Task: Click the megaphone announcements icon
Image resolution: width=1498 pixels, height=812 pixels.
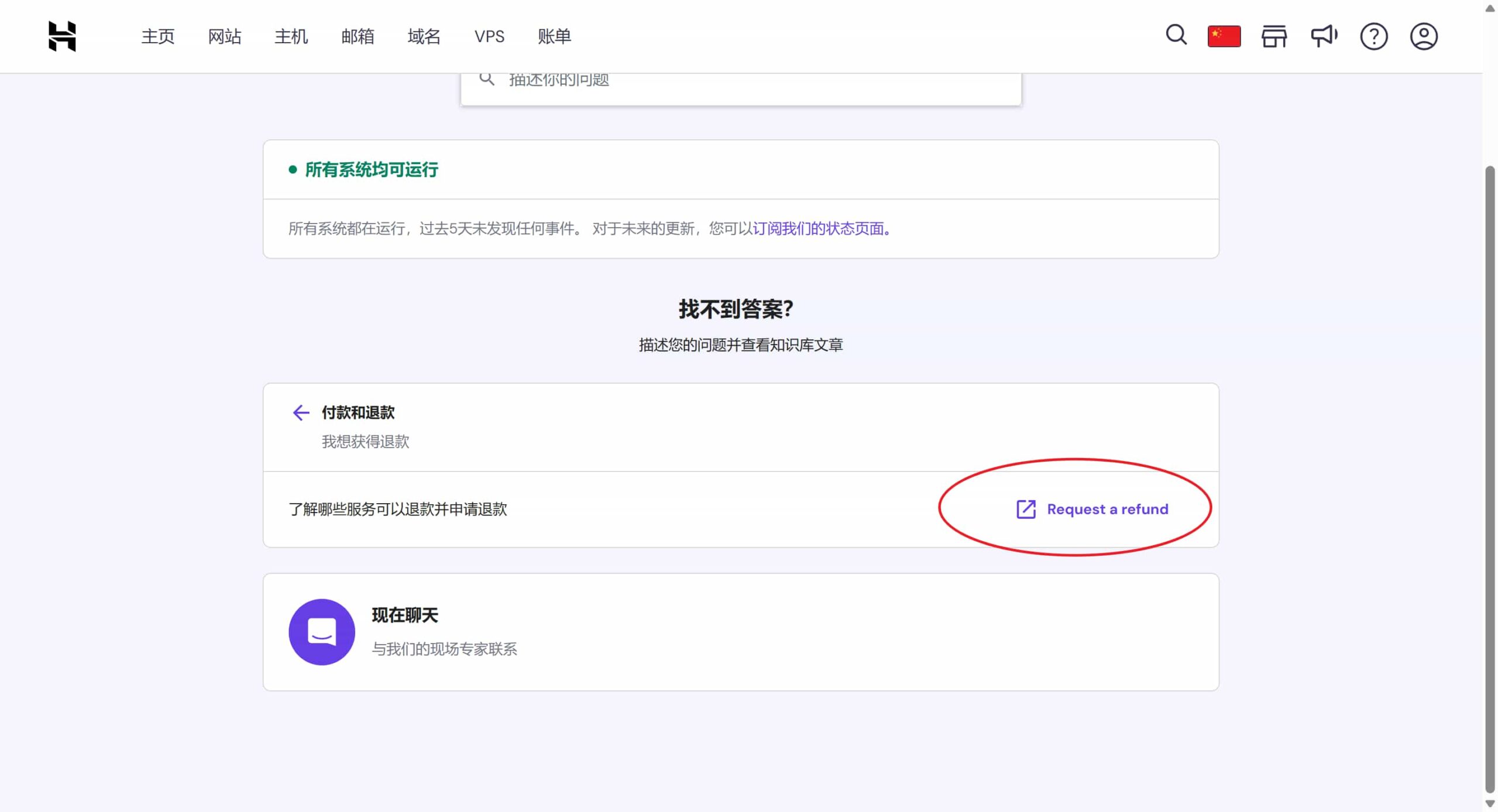Action: pos(1324,36)
